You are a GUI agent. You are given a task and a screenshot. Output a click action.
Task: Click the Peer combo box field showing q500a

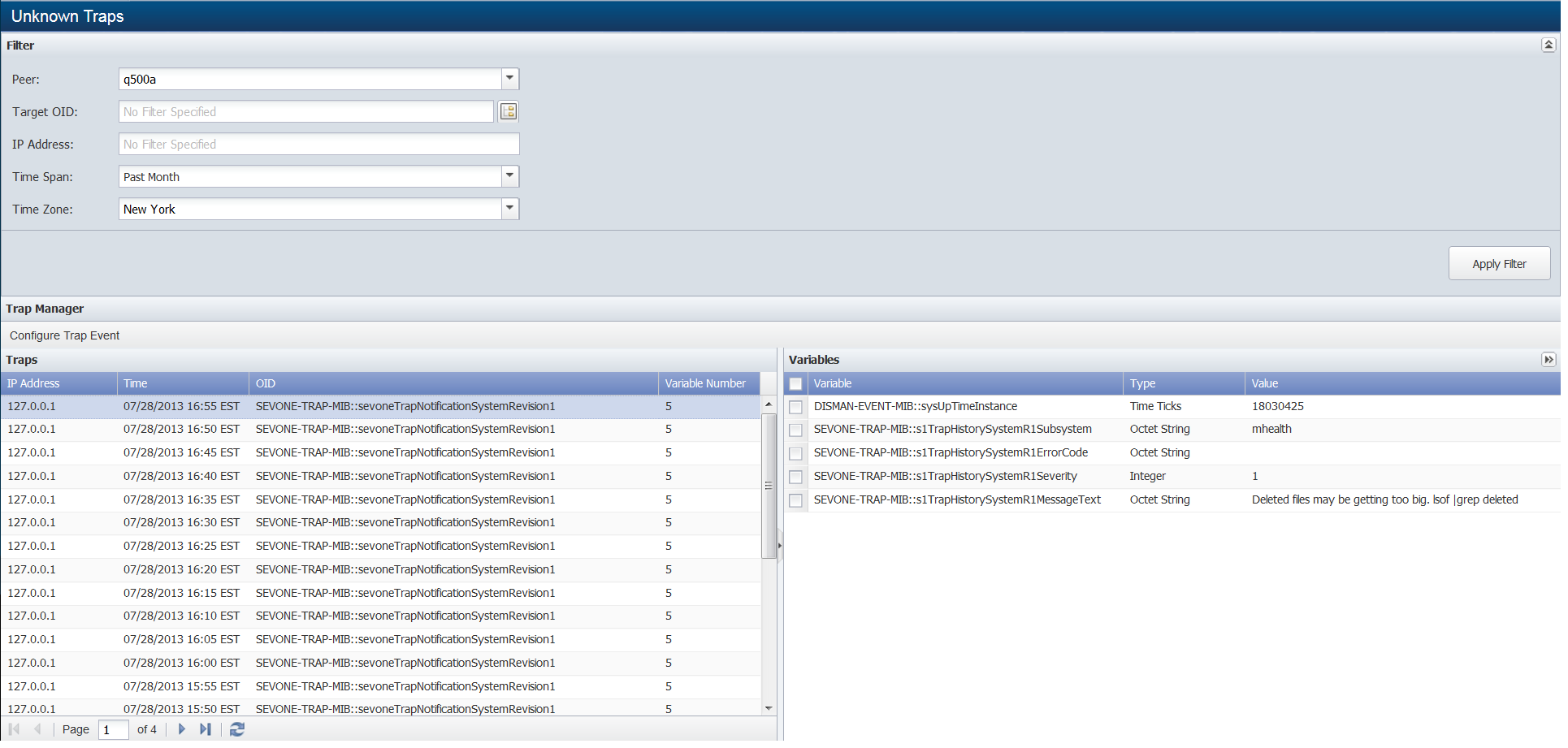point(310,79)
